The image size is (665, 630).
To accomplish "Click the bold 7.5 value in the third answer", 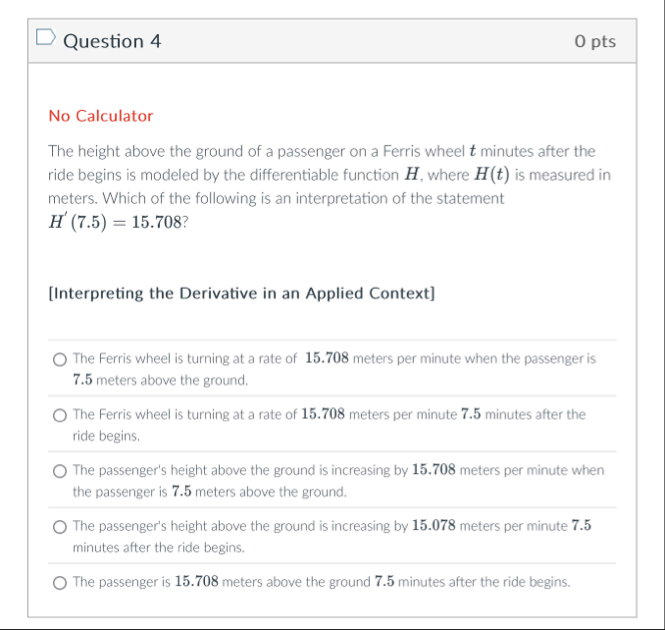I will click(x=181, y=492).
